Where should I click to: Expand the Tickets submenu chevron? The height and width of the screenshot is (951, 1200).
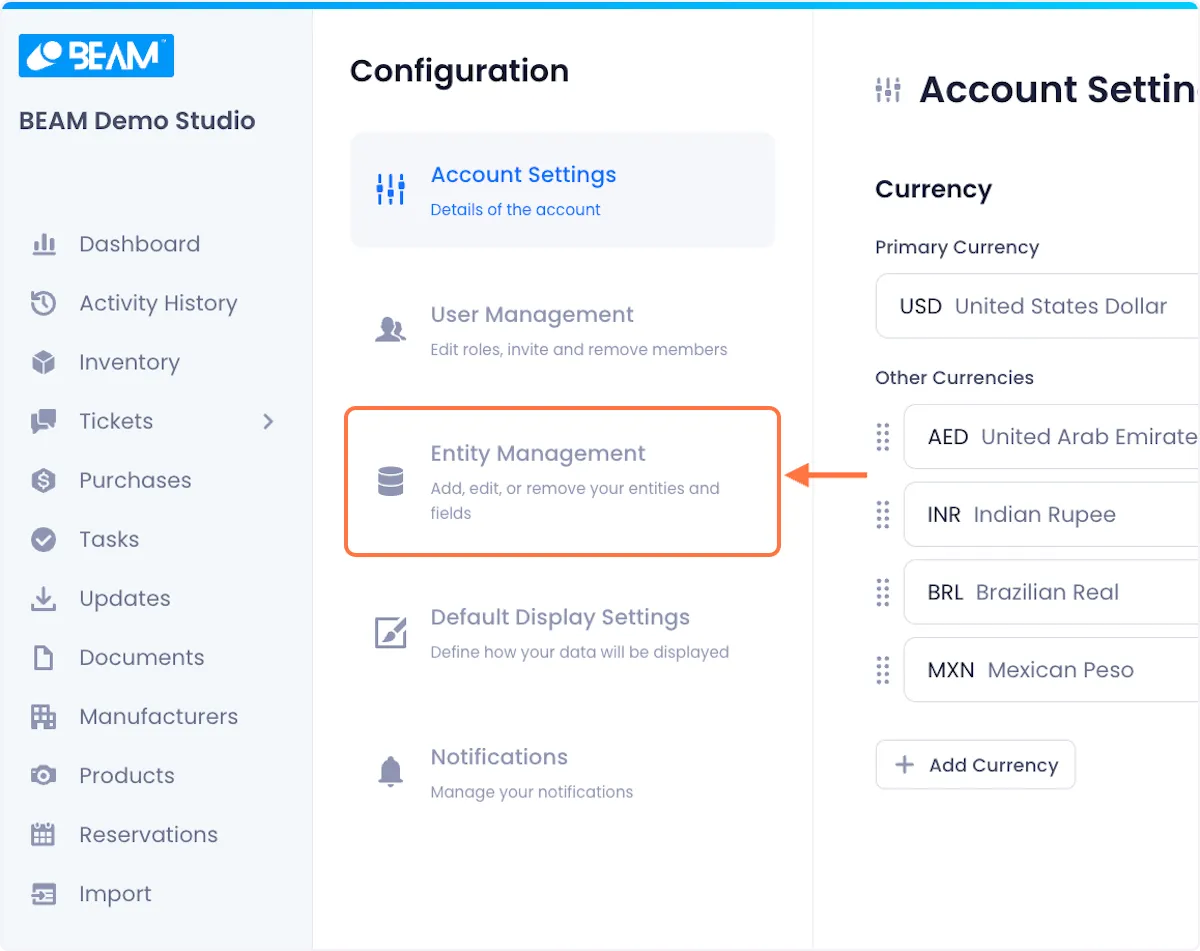268,421
